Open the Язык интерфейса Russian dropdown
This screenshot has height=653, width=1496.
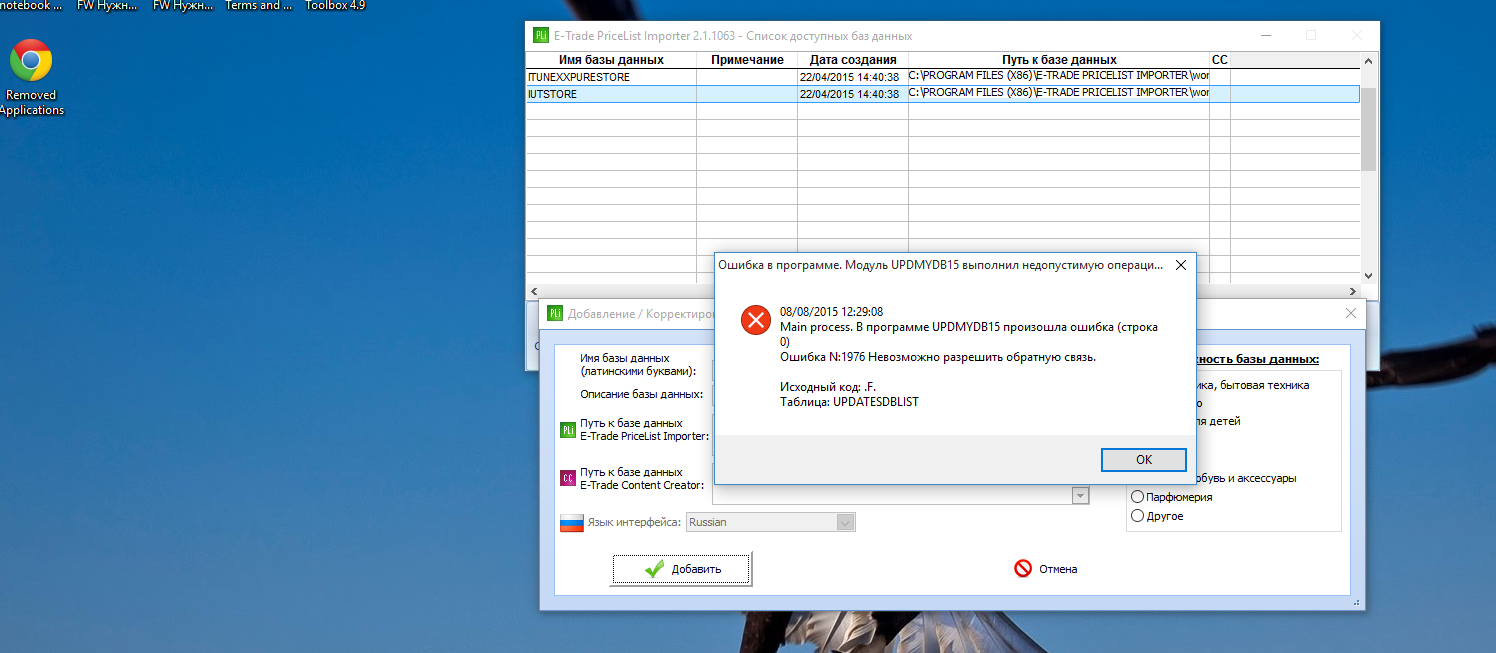click(845, 522)
